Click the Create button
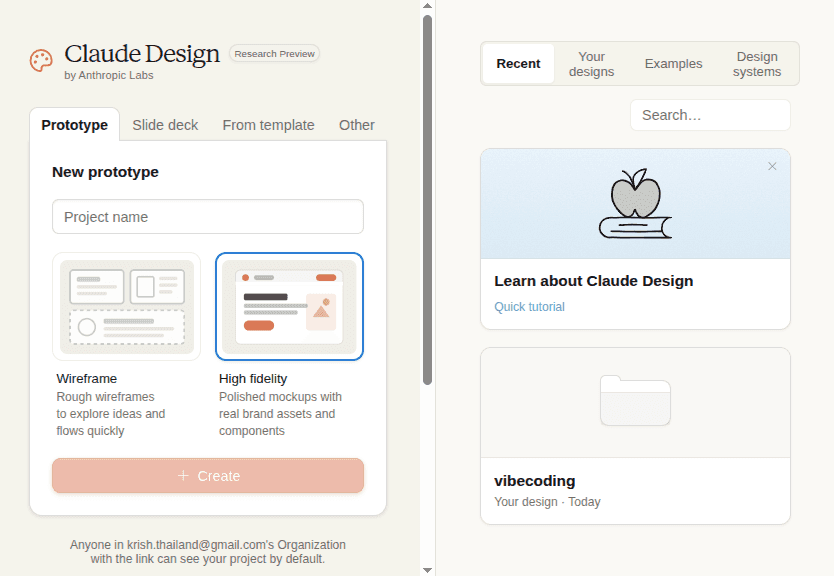The image size is (834, 576). 208,475
